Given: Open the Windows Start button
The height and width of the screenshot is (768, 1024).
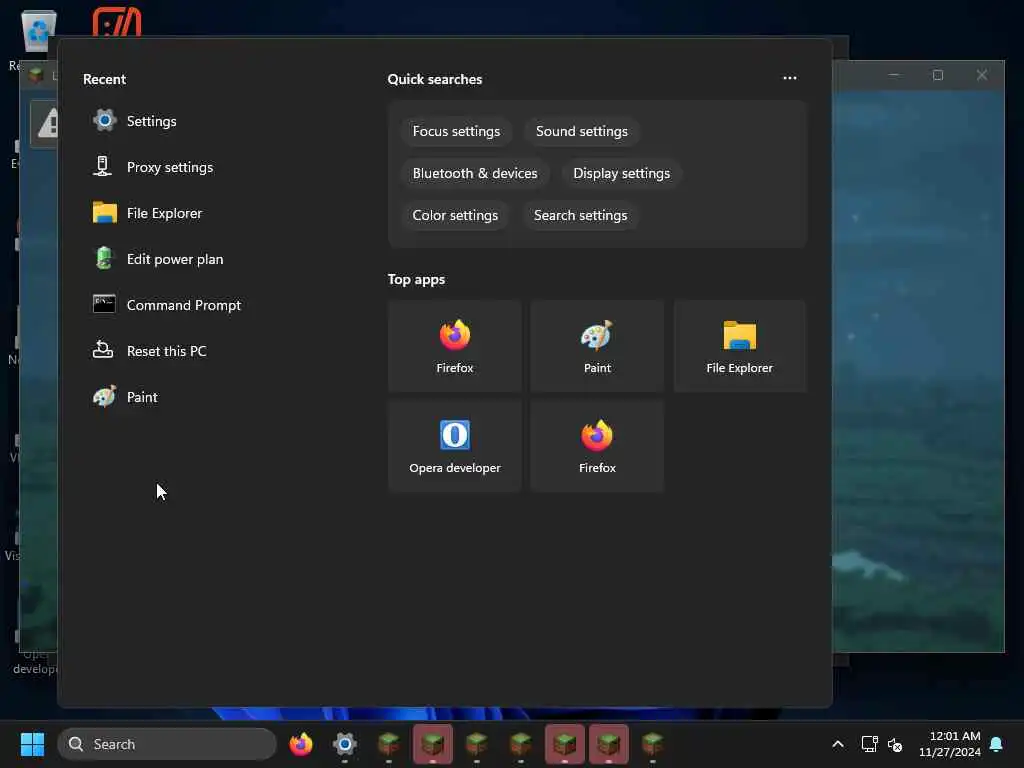Looking at the screenshot, I should [x=32, y=744].
